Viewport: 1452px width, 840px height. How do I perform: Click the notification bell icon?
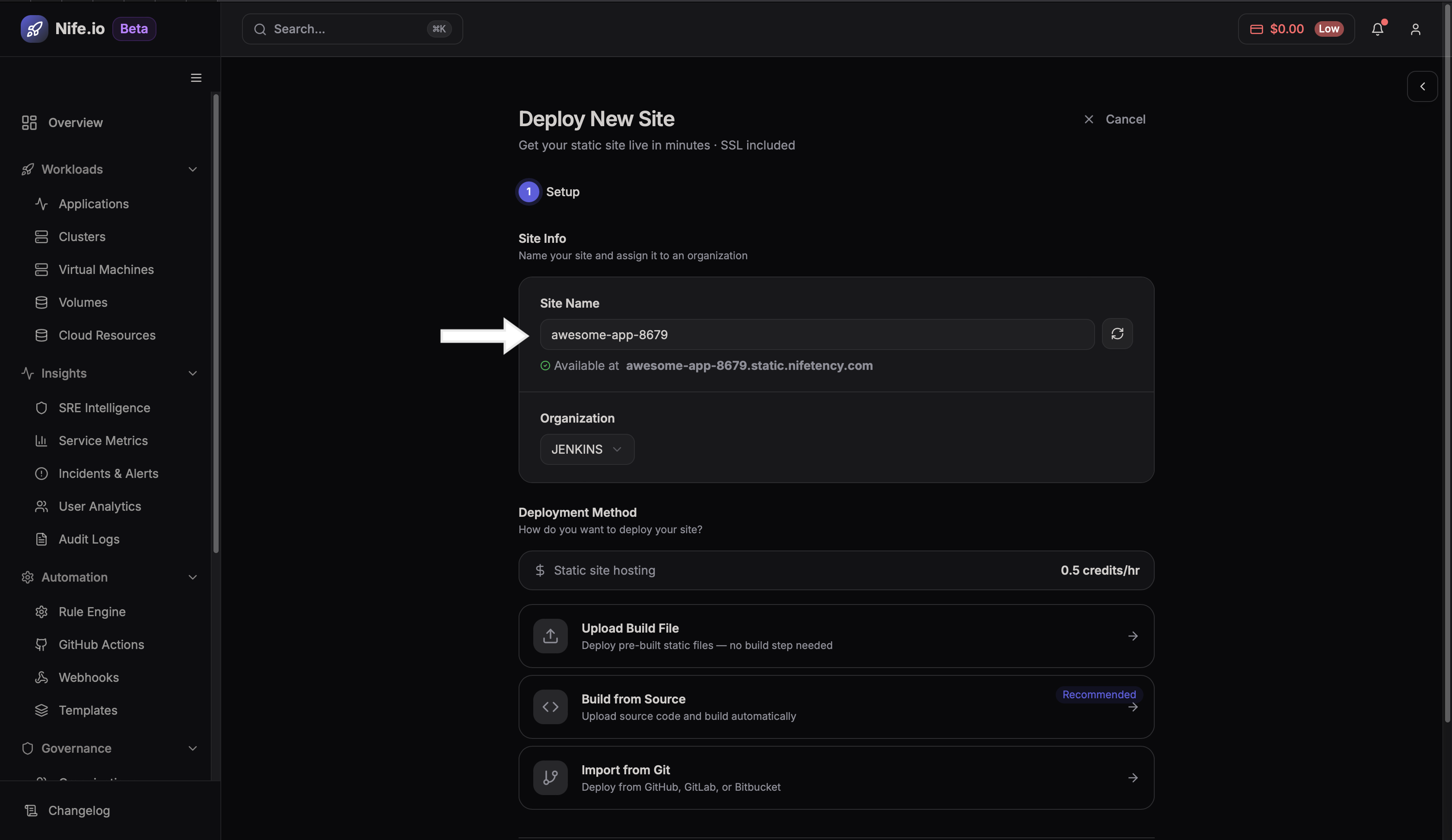[x=1378, y=29]
